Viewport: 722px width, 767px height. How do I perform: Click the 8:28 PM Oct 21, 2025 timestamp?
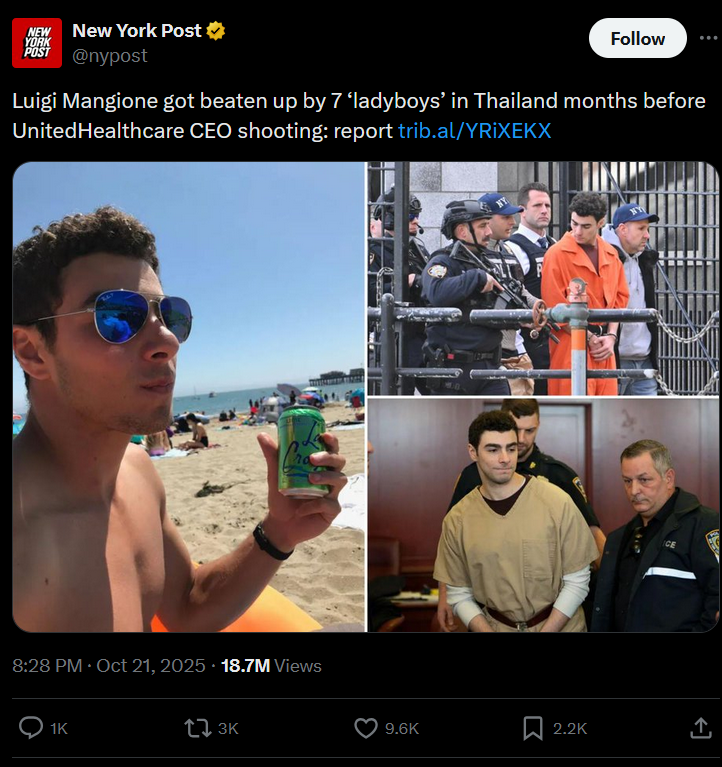[109, 665]
